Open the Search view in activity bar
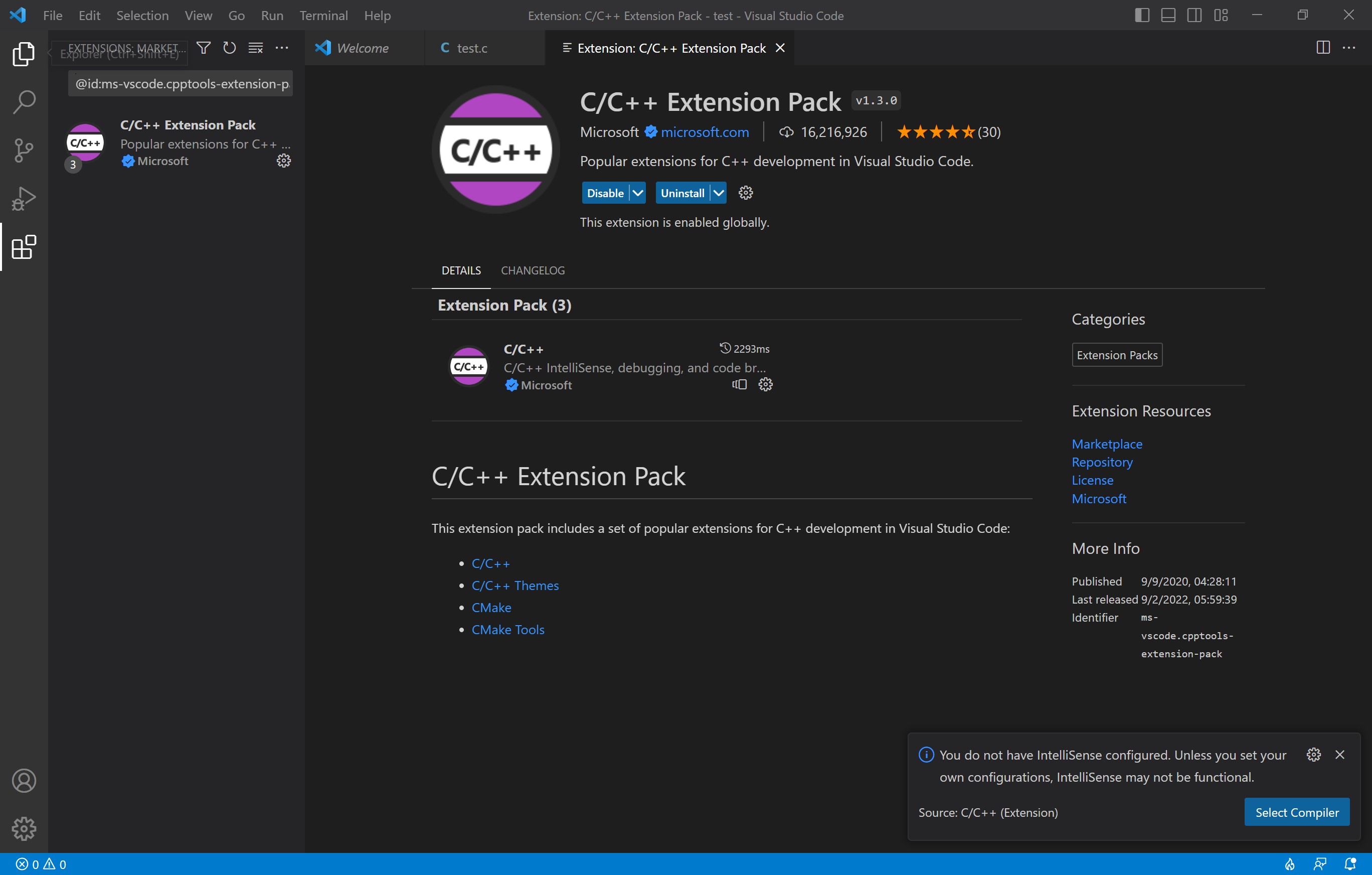 (x=24, y=102)
